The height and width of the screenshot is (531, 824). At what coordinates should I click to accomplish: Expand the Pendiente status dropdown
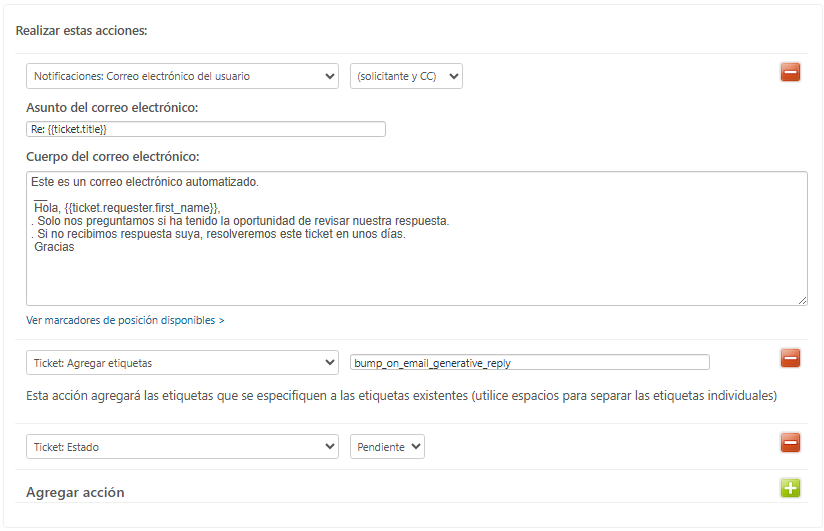coord(387,446)
